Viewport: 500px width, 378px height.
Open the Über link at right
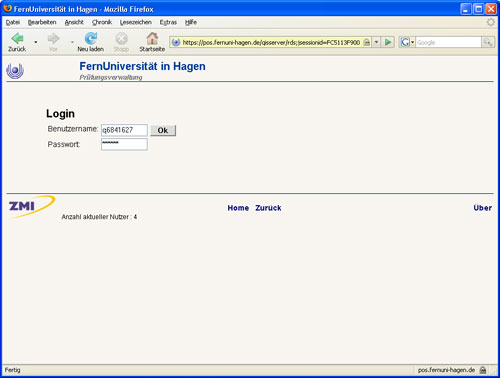tap(483, 208)
